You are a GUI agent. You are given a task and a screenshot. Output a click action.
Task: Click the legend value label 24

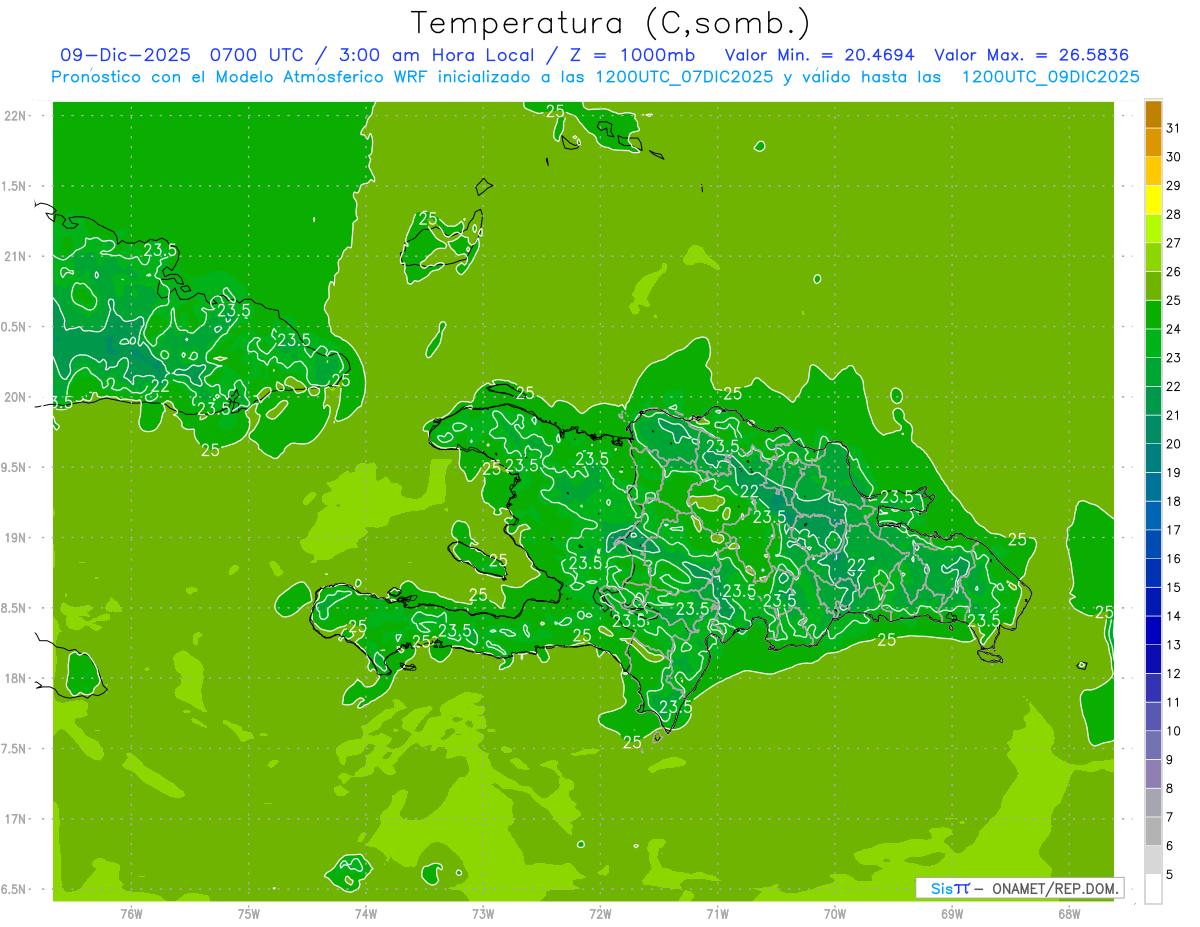1174,329
